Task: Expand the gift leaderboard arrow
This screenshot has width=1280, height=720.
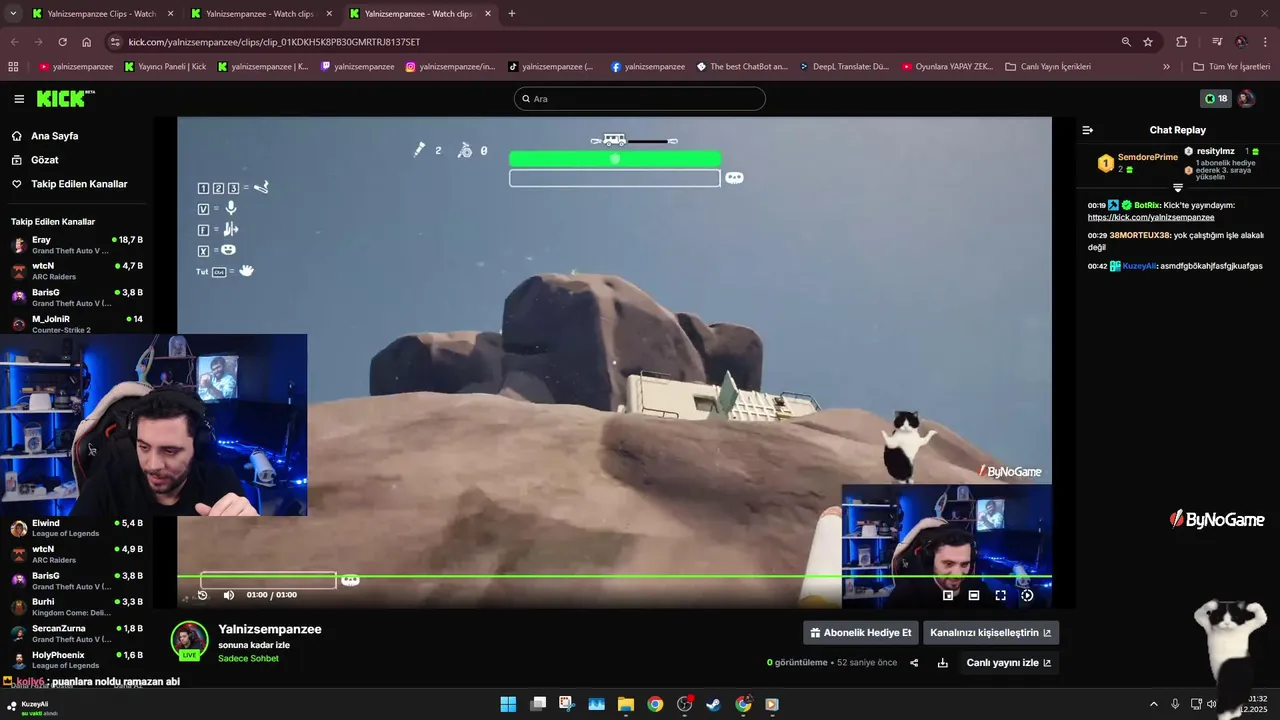Action: (x=1178, y=188)
